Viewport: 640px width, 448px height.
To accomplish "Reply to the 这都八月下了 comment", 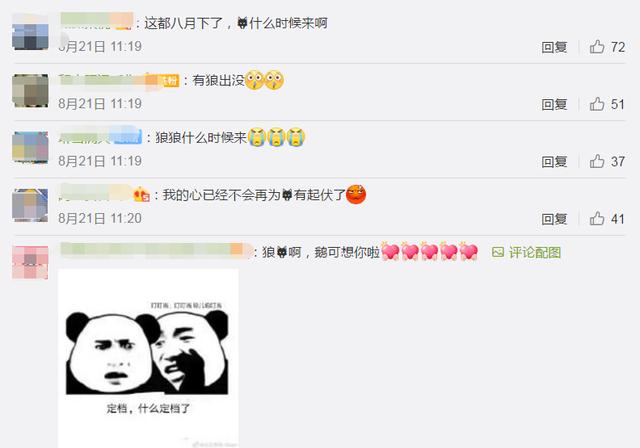I will pos(554,47).
